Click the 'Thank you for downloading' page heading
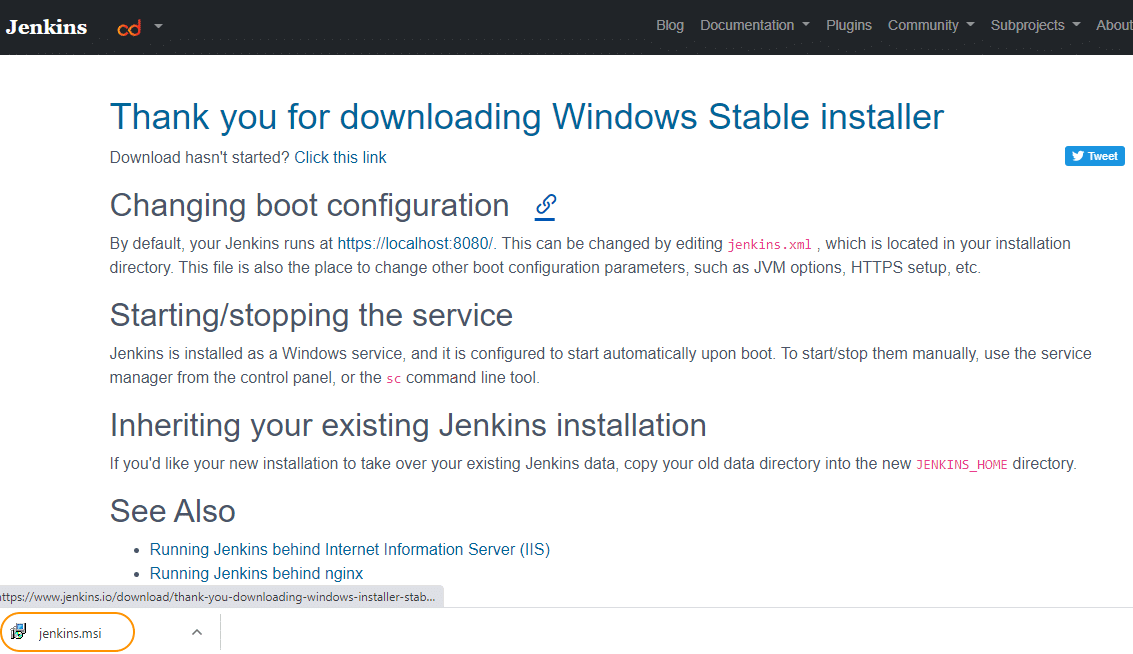This screenshot has width=1133, height=654. (x=527, y=116)
